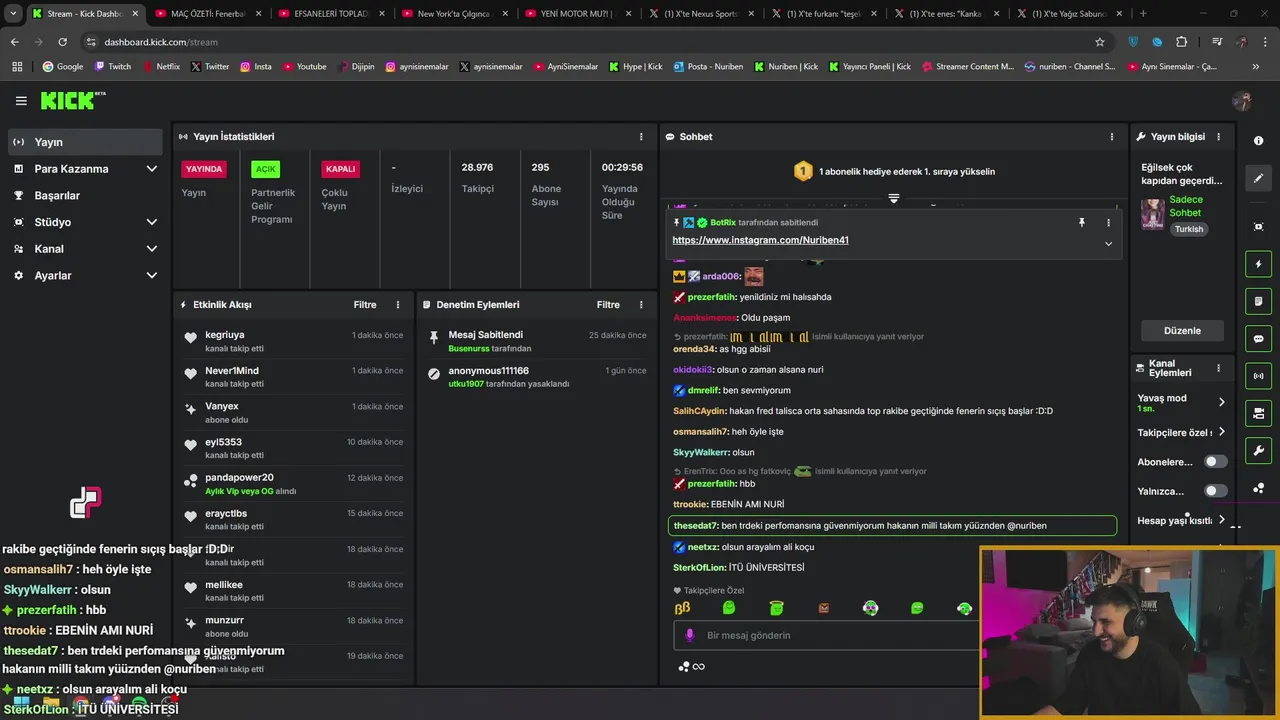Switch to the New York'ta Çılgınca browser tab

[x=453, y=14]
